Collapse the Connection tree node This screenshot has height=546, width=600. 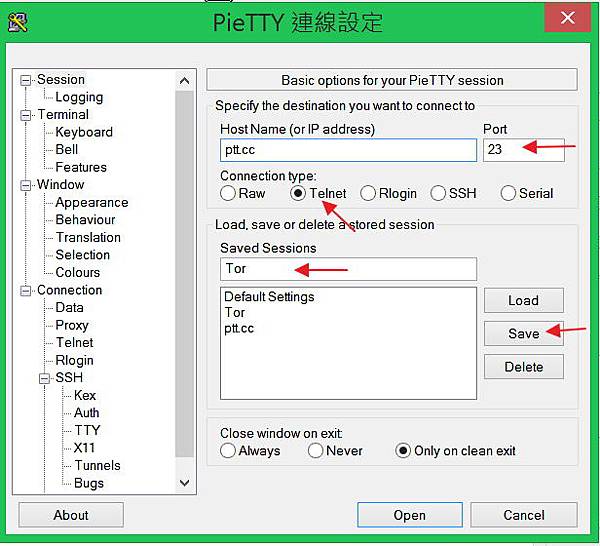[26, 291]
